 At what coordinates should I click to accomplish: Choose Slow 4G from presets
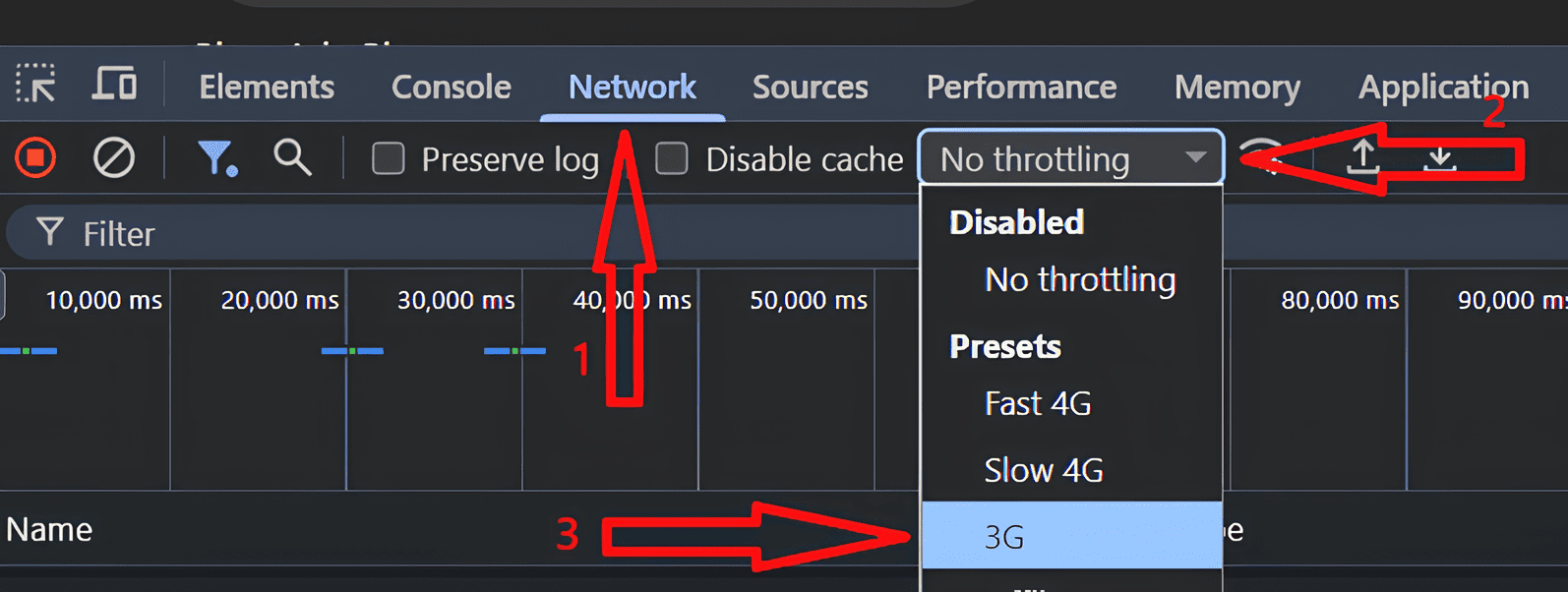[x=1044, y=470]
